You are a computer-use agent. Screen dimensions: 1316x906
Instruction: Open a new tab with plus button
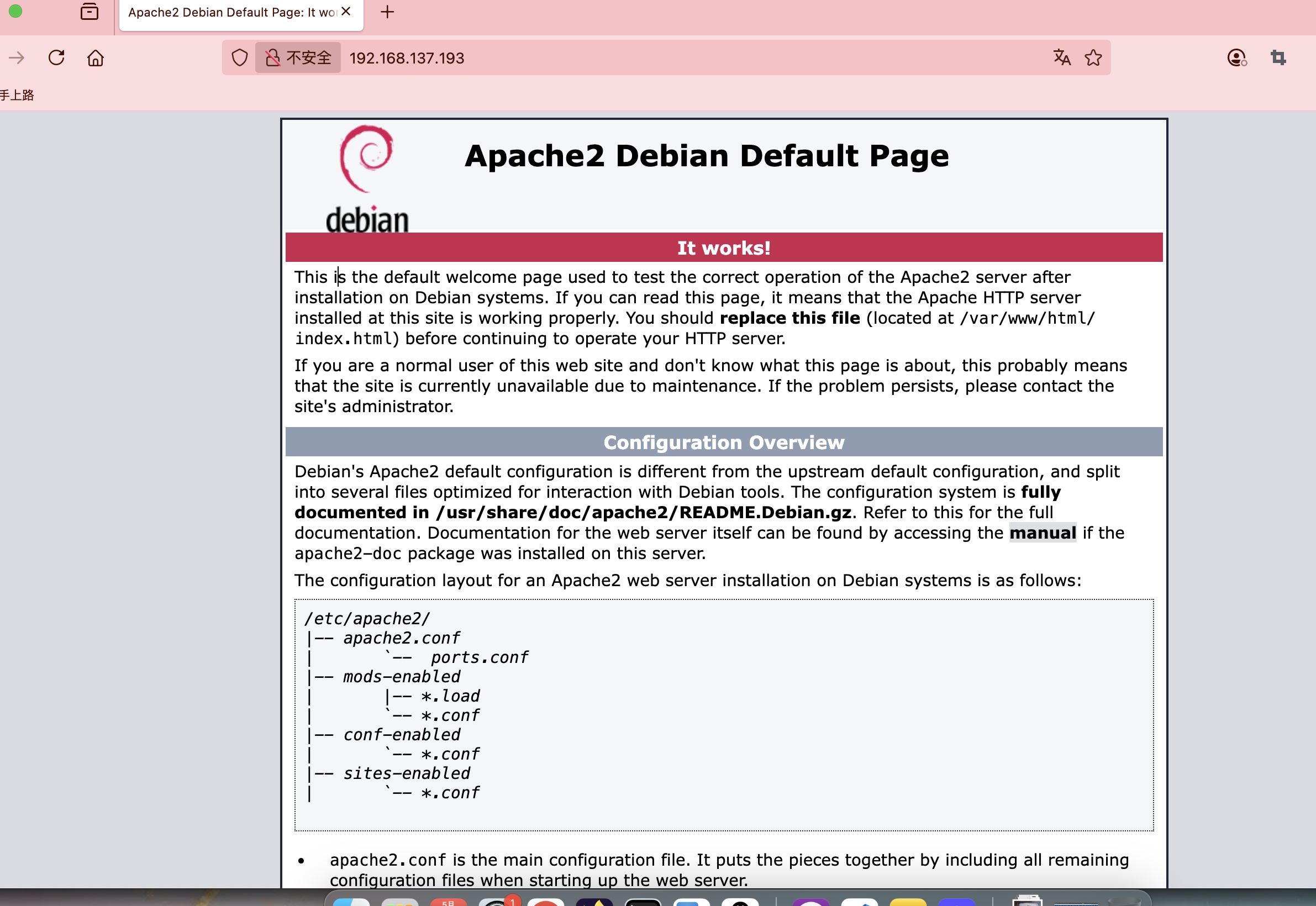387,12
